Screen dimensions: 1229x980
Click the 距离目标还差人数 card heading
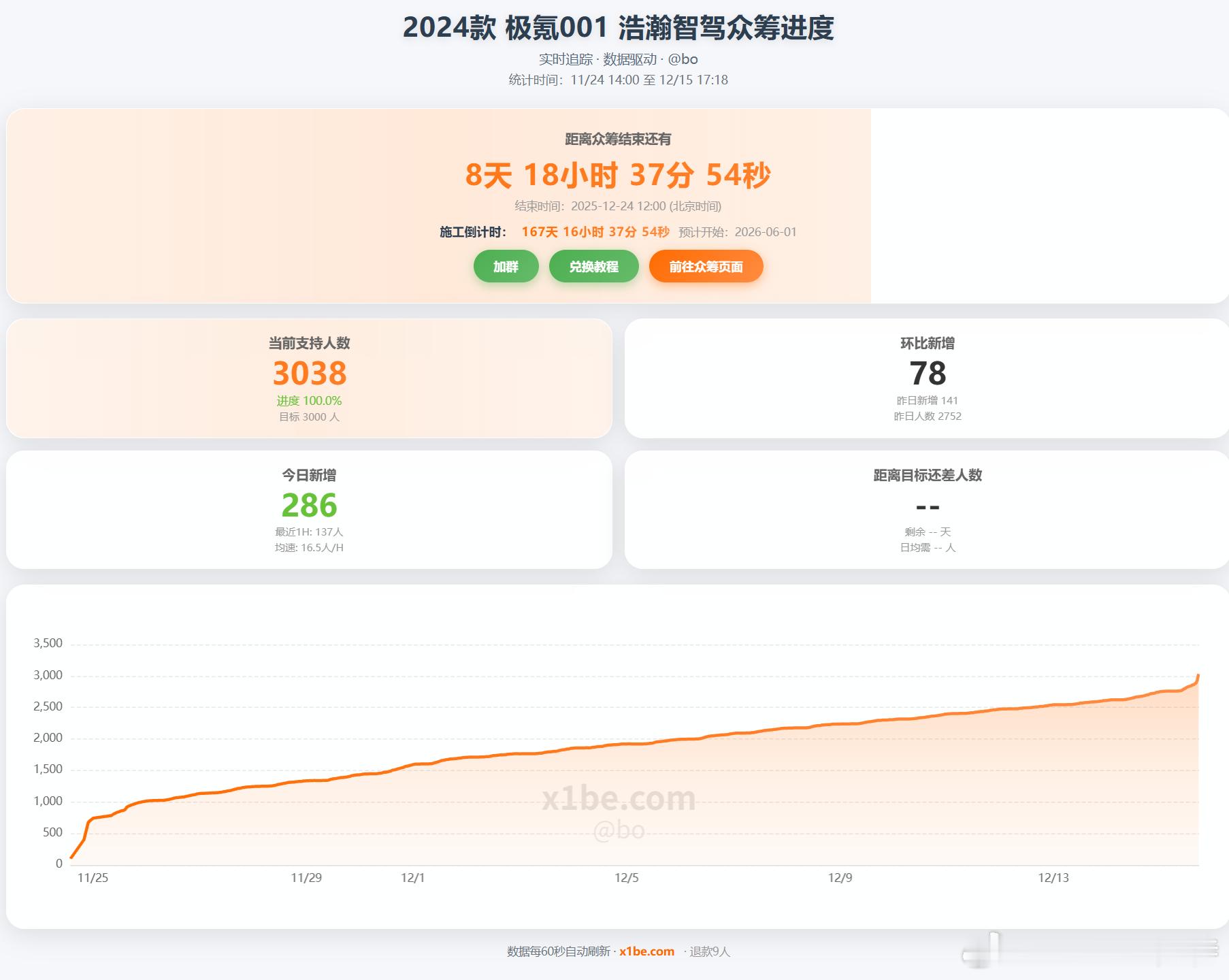point(928,475)
